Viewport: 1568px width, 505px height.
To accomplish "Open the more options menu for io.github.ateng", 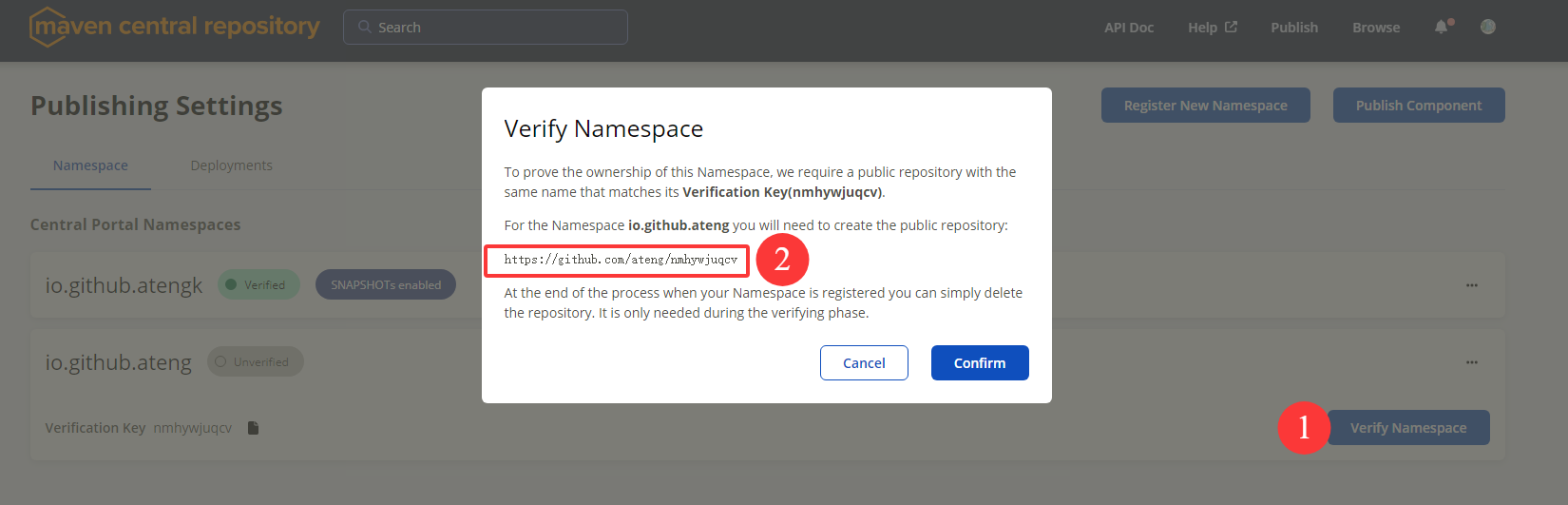I will (1471, 362).
